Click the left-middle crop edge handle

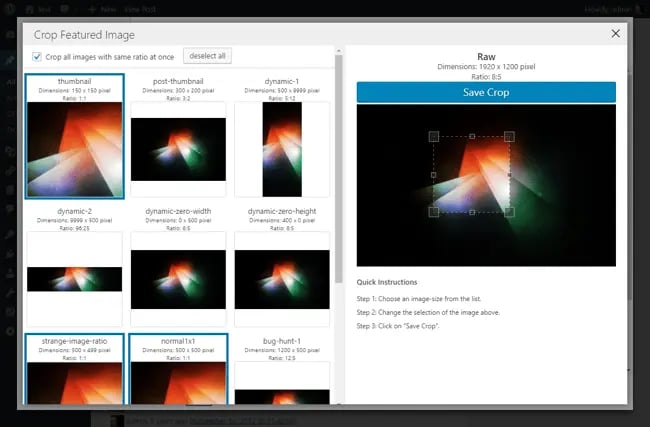coord(433,174)
